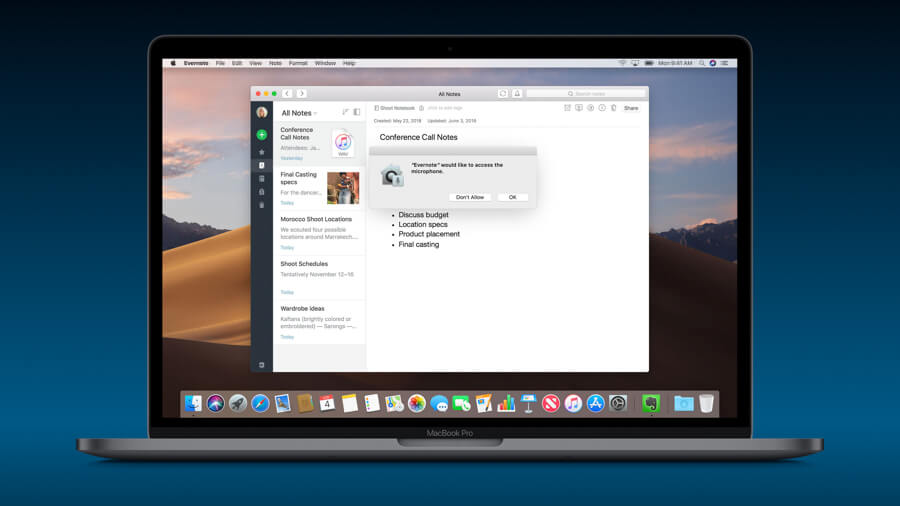Open the Evernote elephant icon in the Dock
Image resolution: width=900 pixels, height=506 pixels.
(650, 403)
